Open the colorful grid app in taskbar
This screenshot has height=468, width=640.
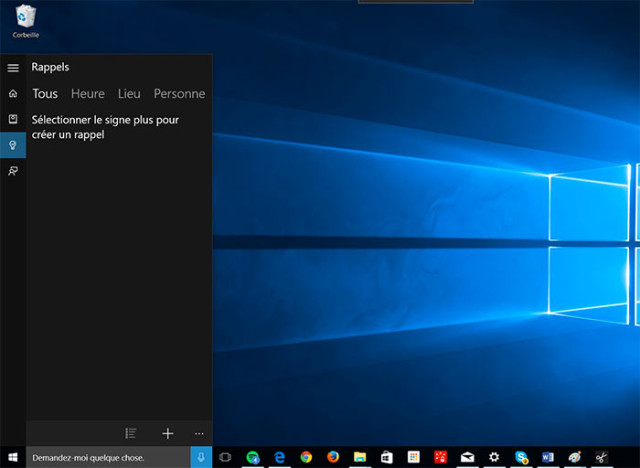pyautogui.click(x=413, y=457)
